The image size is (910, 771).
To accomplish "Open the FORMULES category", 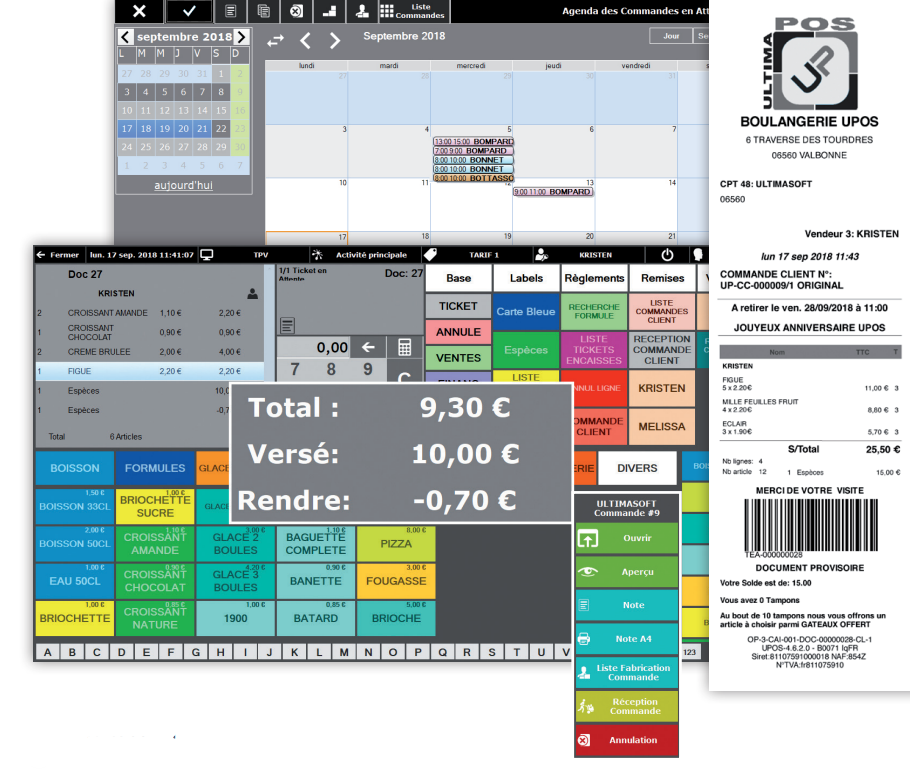I will tap(155, 468).
